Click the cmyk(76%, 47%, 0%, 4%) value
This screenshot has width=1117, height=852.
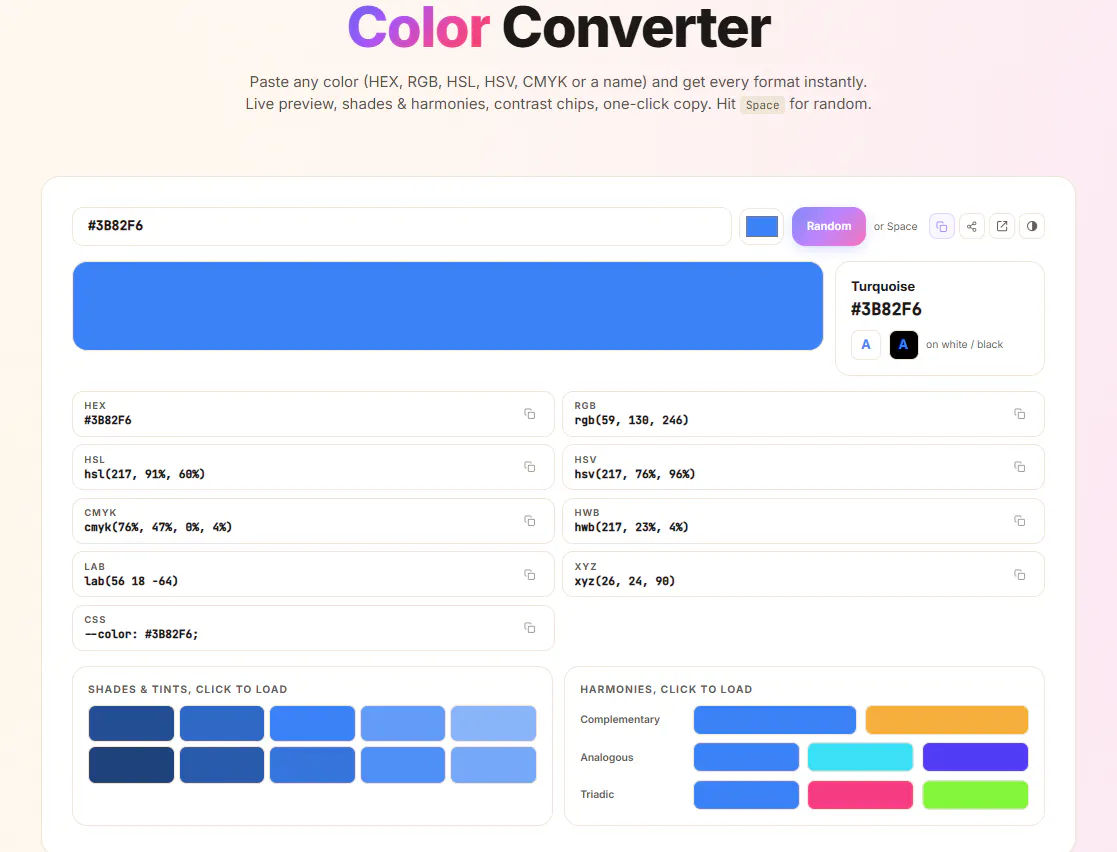[158, 527]
